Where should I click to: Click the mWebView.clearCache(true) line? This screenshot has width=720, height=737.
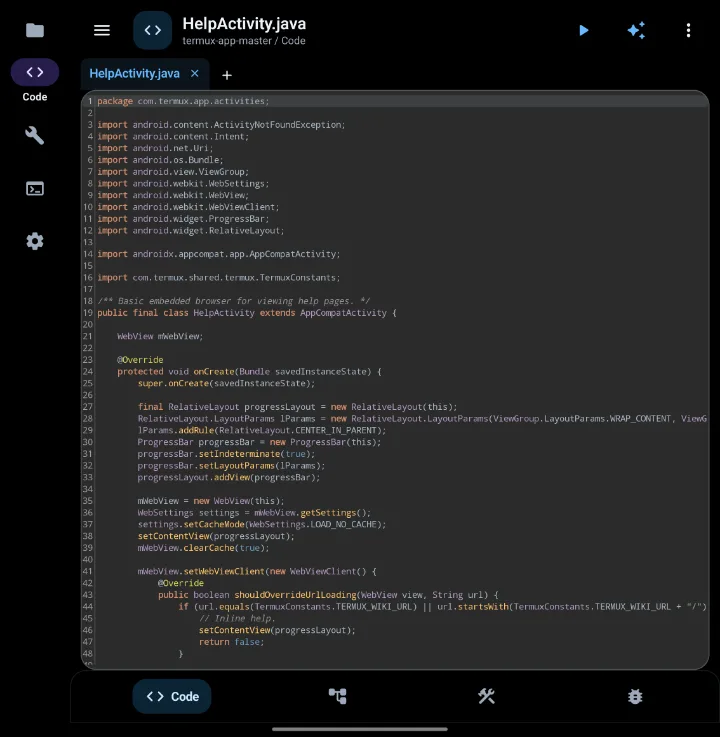(203, 548)
